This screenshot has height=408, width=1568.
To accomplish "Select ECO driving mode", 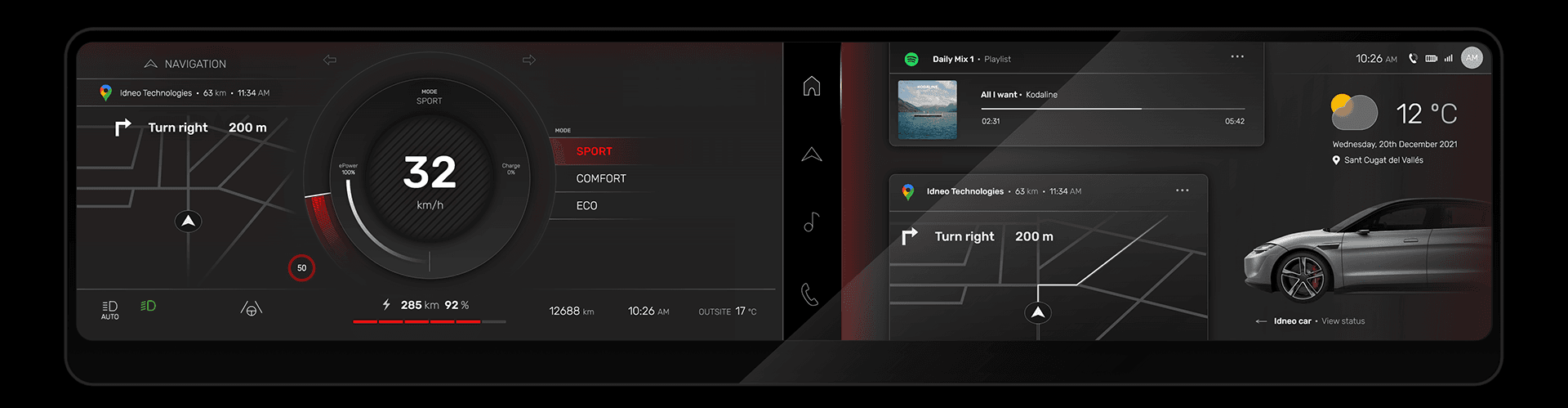I will tap(586, 205).
